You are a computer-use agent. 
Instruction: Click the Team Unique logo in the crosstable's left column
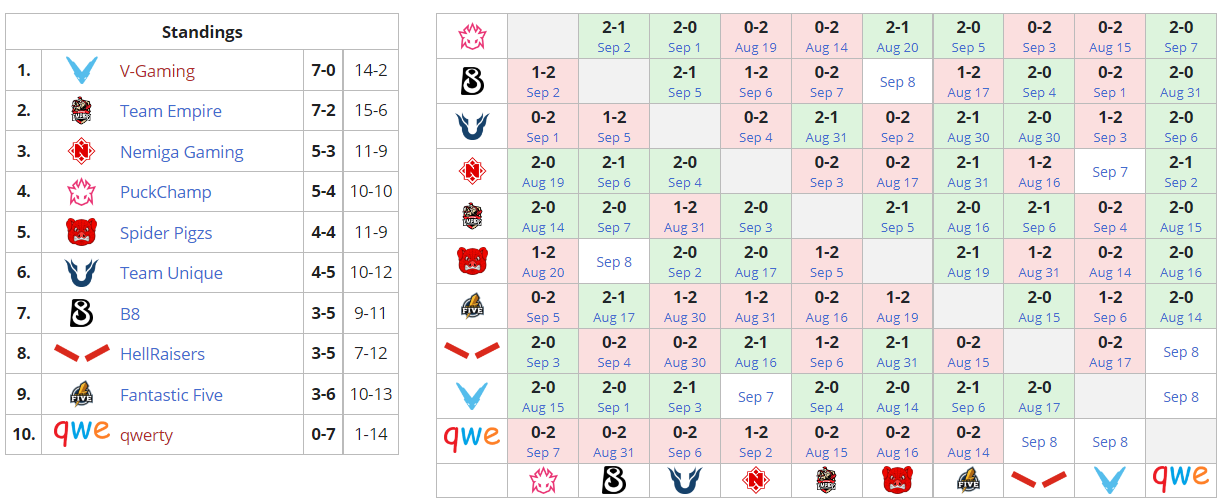point(472,127)
